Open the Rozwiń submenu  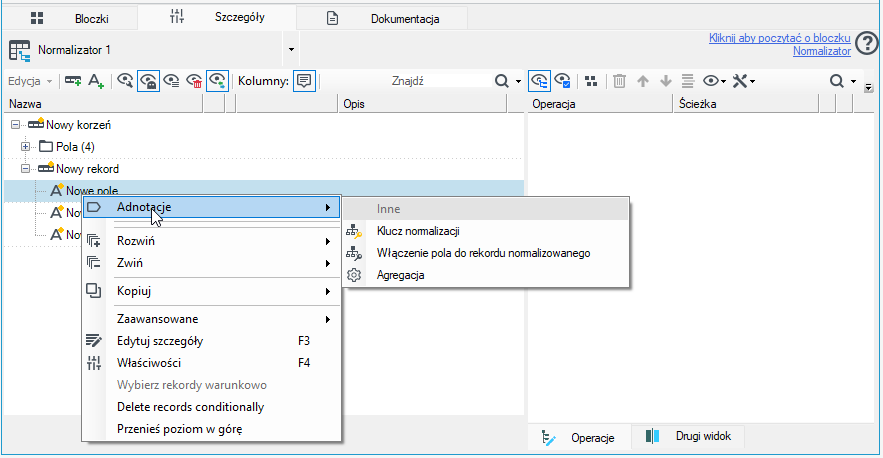pos(212,241)
